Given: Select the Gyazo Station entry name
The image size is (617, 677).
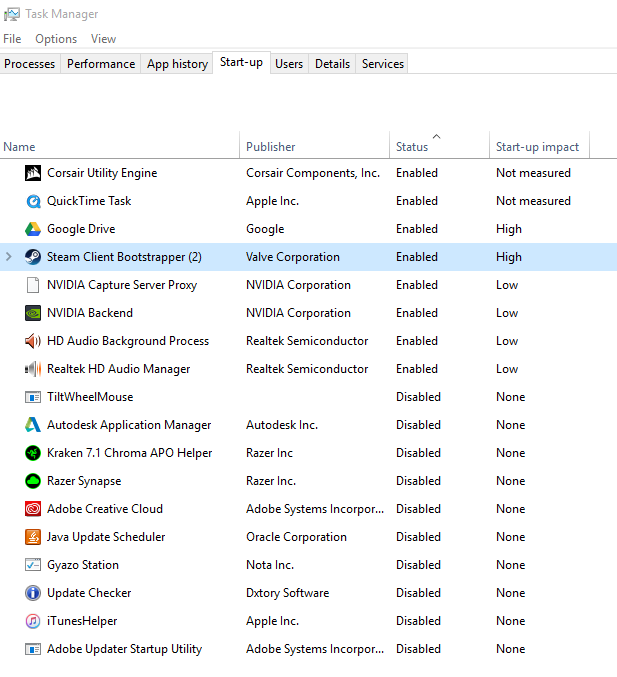Looking at the screenshot, I should [83, 565].
